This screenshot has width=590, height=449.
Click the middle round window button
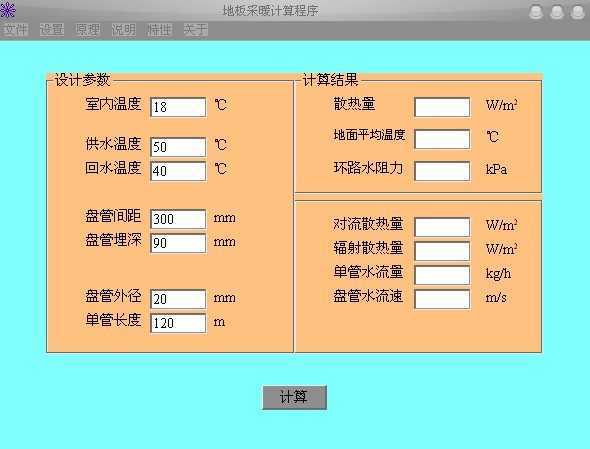pos(557,12)
